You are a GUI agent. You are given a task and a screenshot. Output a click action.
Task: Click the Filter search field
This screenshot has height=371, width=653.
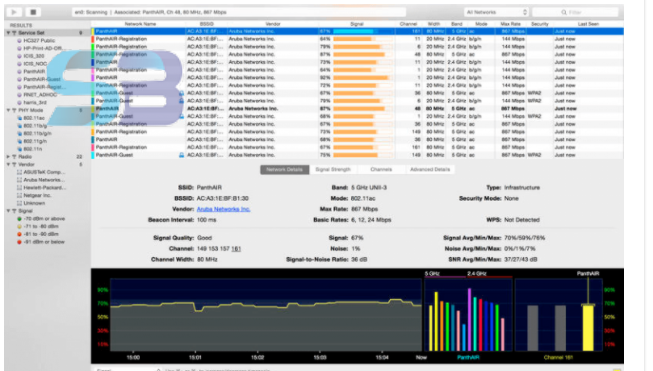click(x=576, y=12)
